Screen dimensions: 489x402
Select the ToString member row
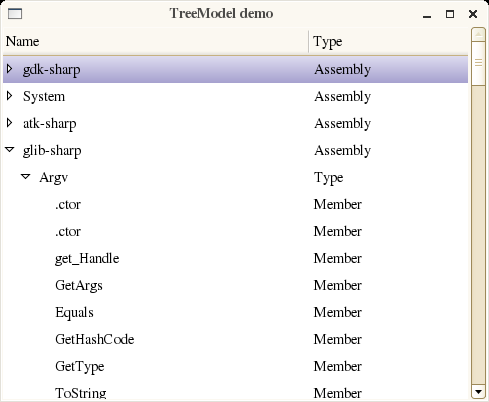pos(236,392)
